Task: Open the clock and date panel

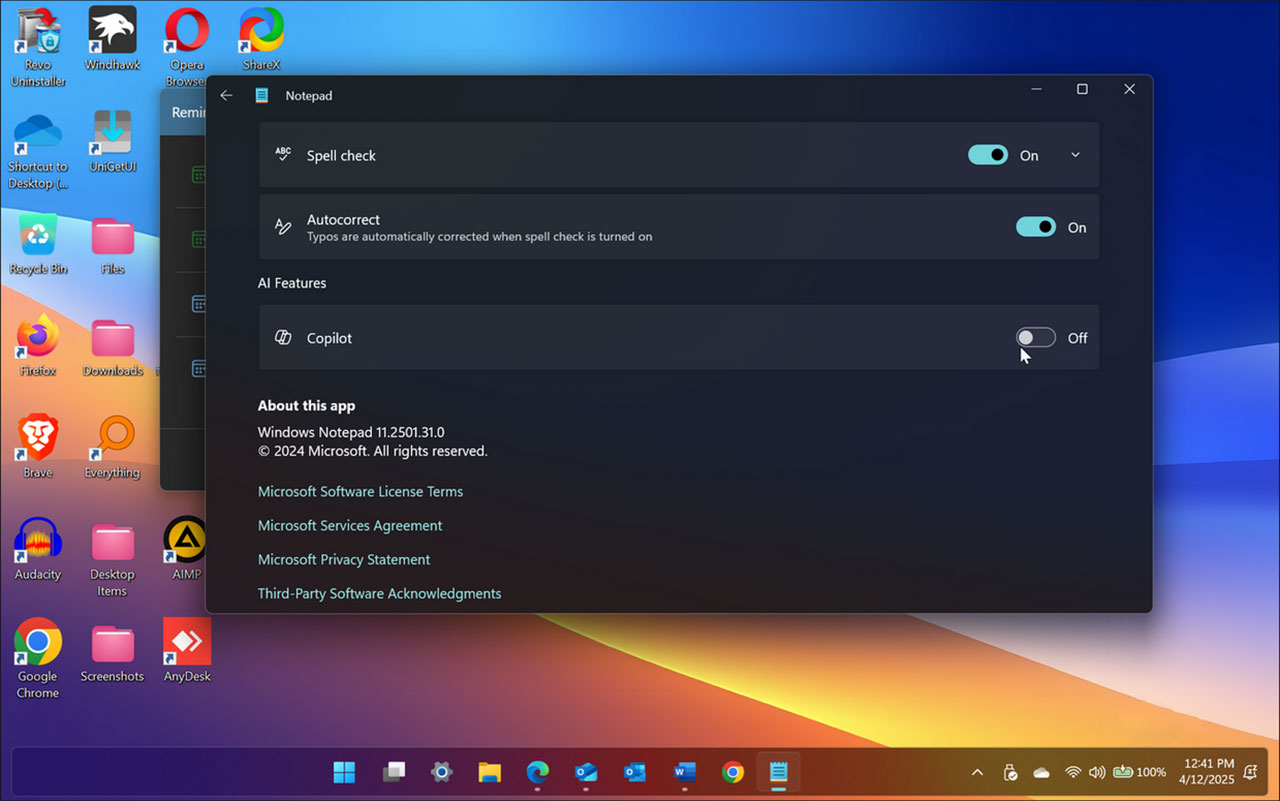Action: (1208, 771)
